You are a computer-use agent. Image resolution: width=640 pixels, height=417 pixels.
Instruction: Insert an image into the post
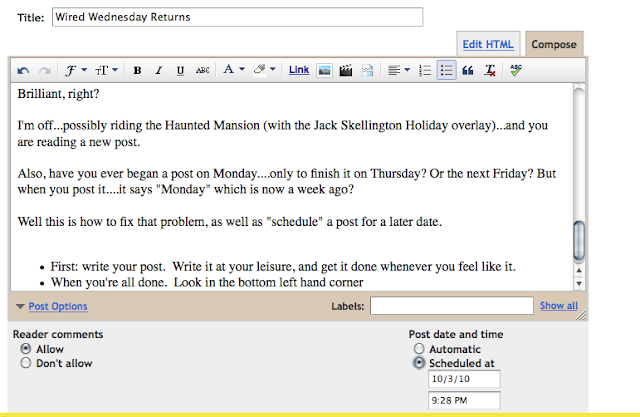(324, 71)
